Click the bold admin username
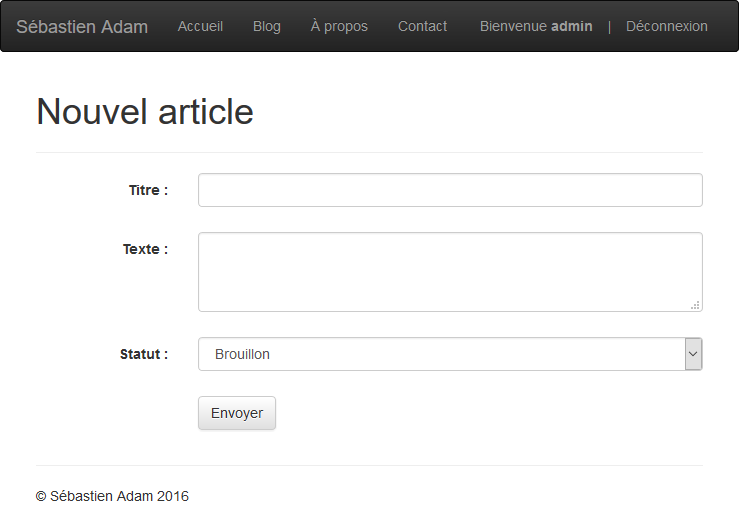This screenshot has height=514, width=739. click(572, 27)
